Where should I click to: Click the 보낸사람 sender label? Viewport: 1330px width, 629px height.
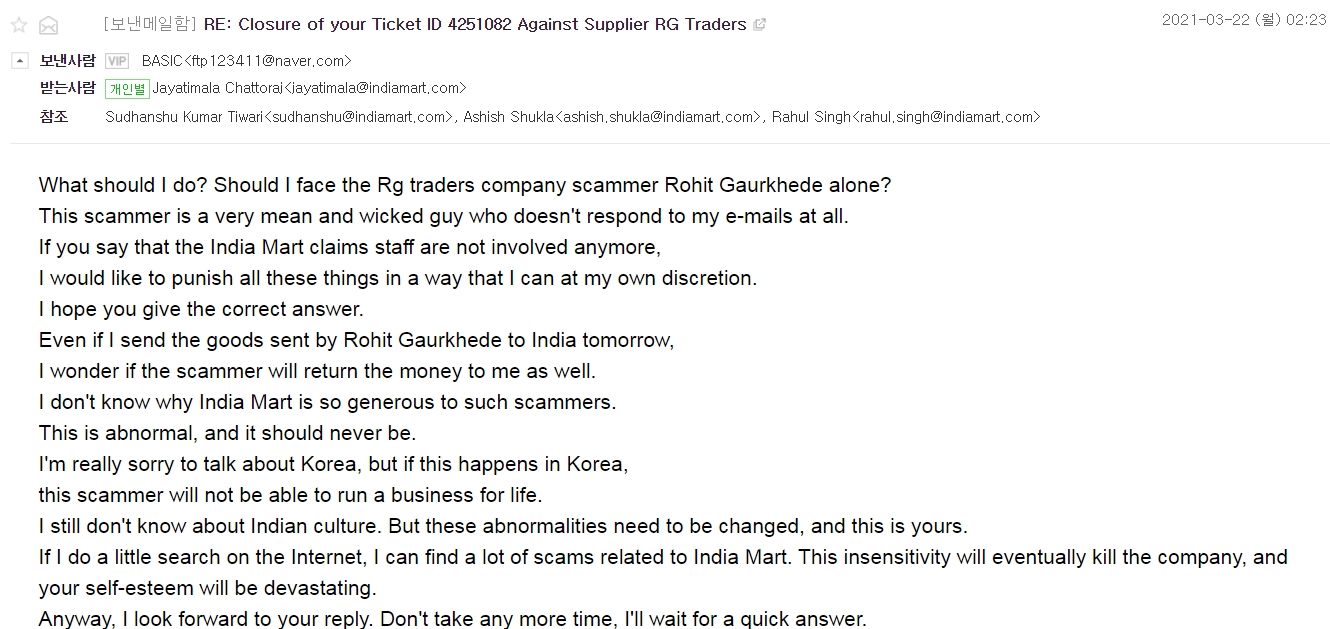[x=68, y=61]
